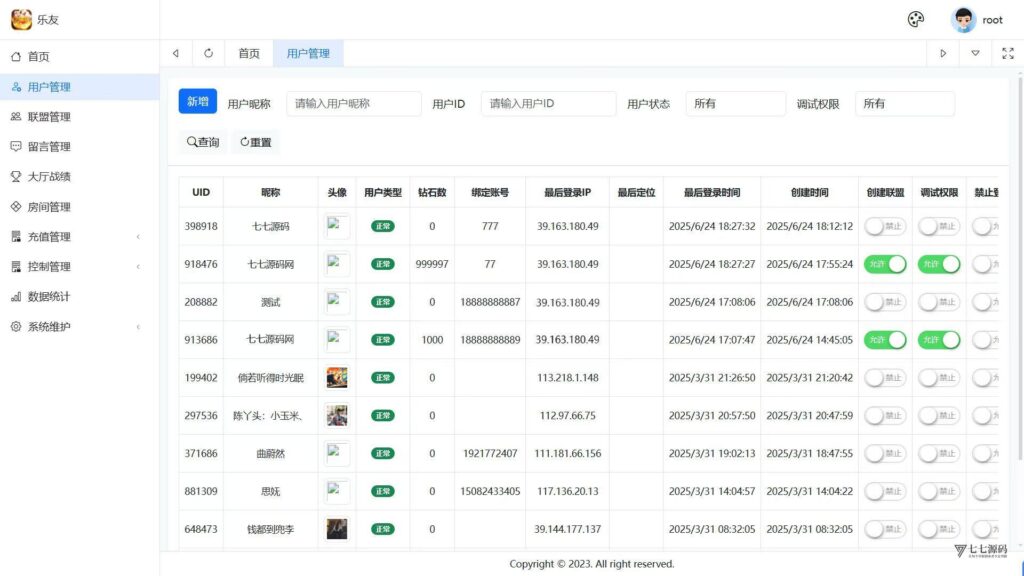Select 用户管理 in sidebar
Viewport: 1024px width, 576px height.
[80, 87]
